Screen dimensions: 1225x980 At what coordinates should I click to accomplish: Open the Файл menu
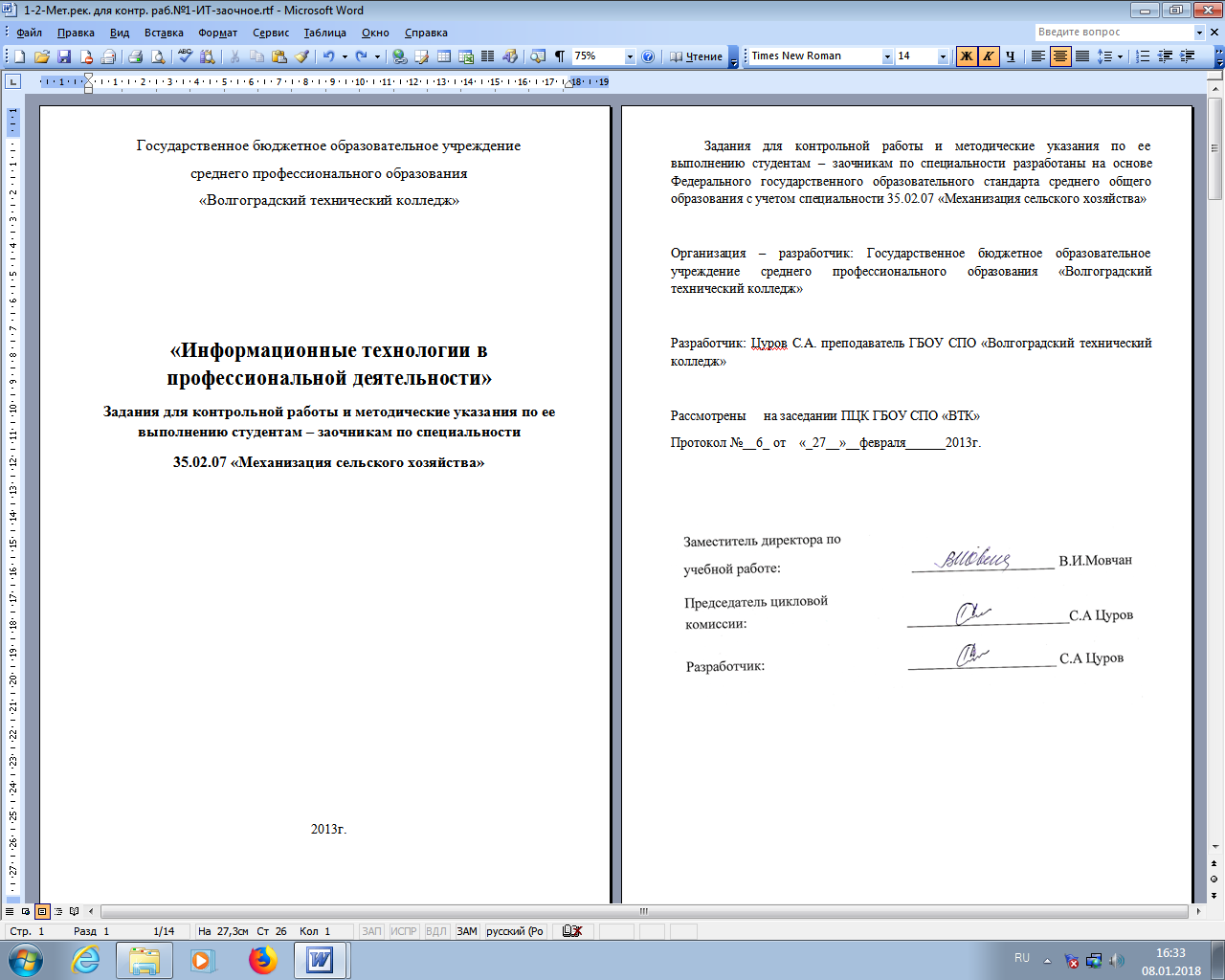coord(29,33)
